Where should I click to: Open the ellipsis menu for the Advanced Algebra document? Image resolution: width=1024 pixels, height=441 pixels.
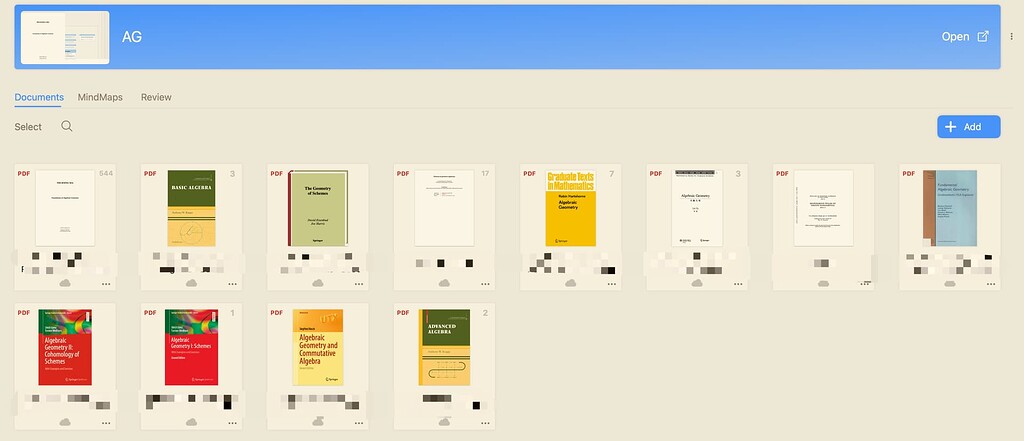pos(484,423)
